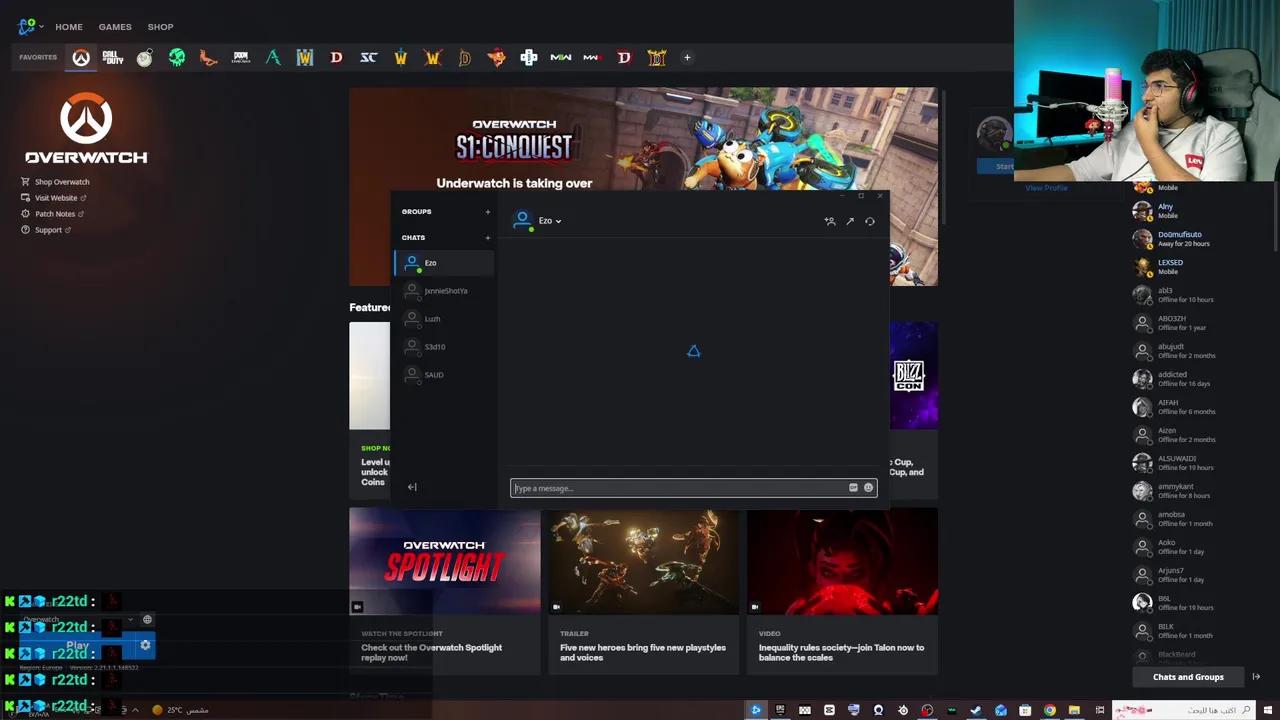Go to the GAMES tab
Image resolution: width=1280 pixels, height=720 pixels.
point(115,27)
